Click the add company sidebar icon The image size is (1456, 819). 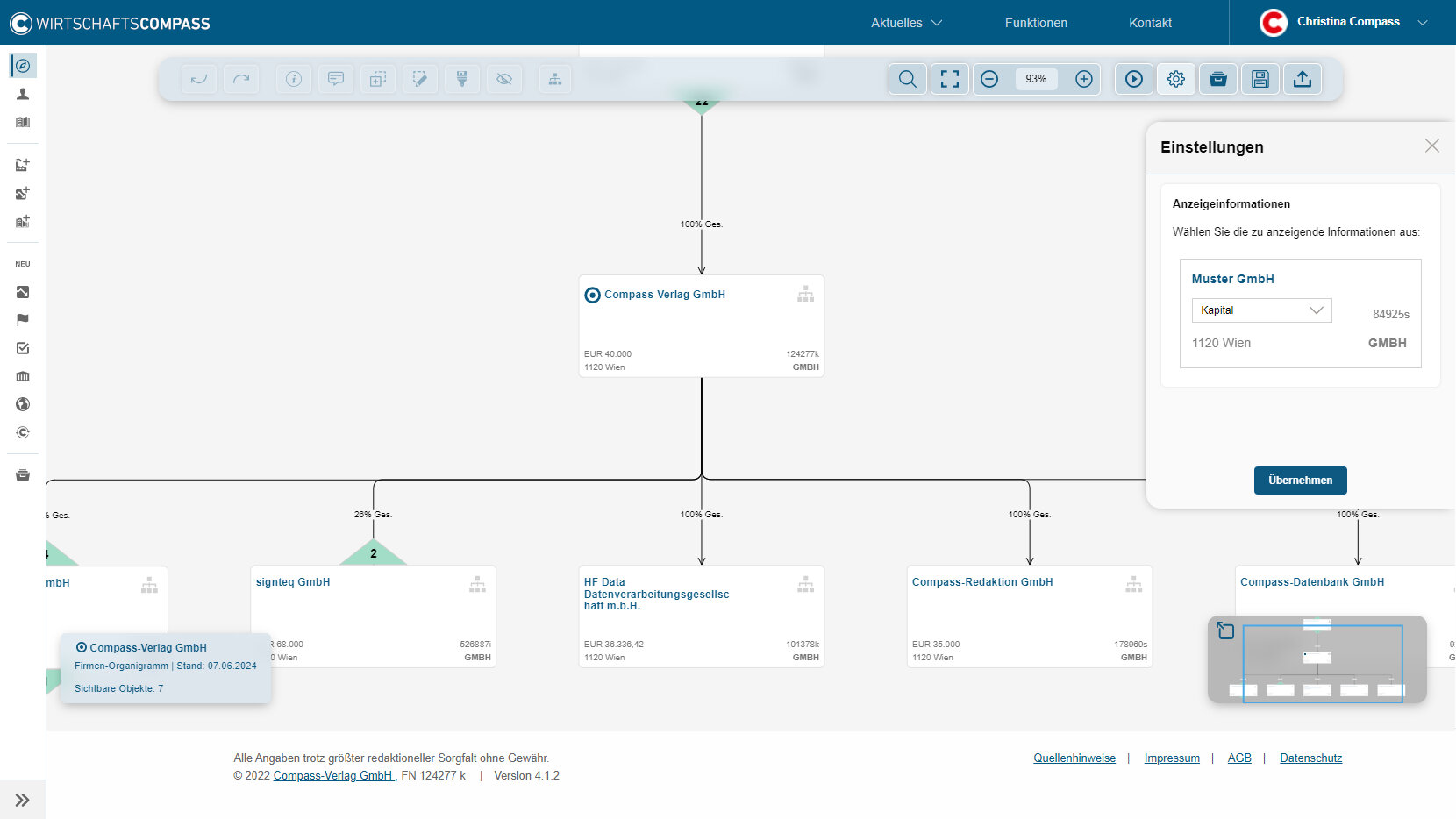click(x=23, y=221)
